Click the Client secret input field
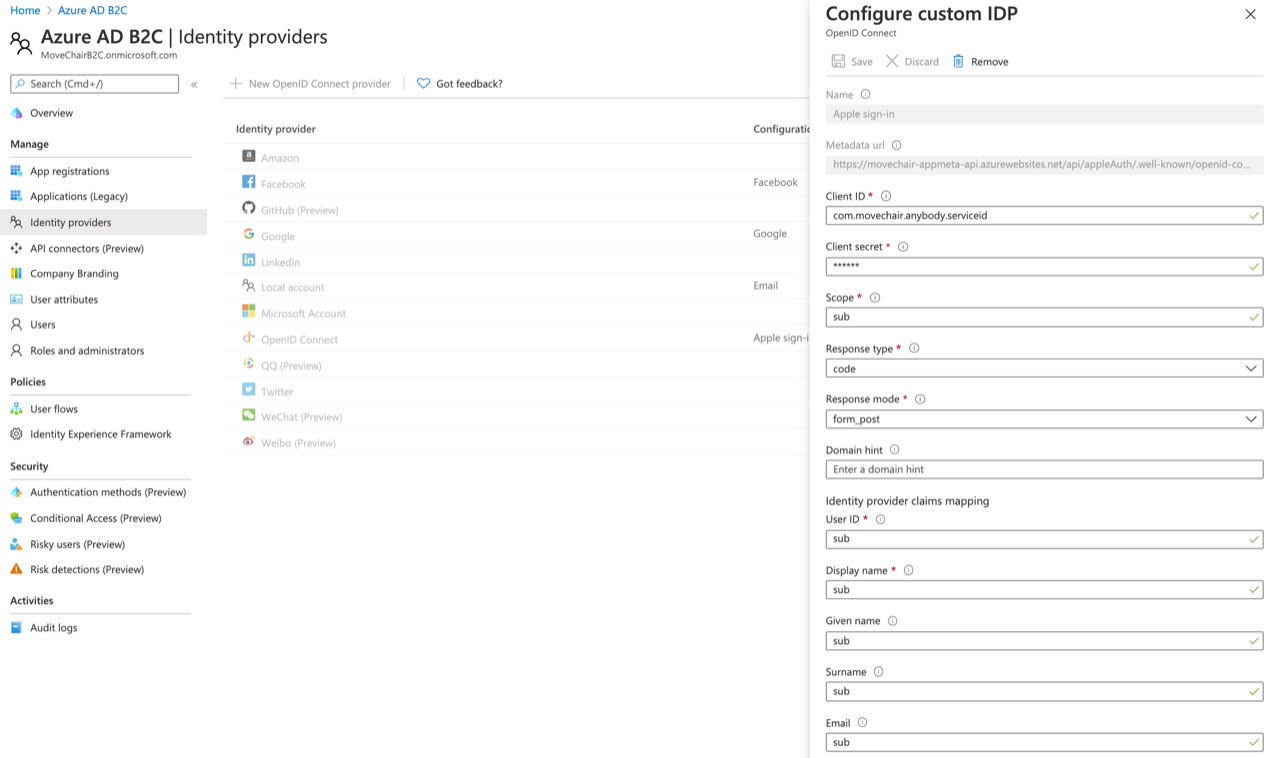The height and width of the screenshot is (758, 1280). (1044, 266)
